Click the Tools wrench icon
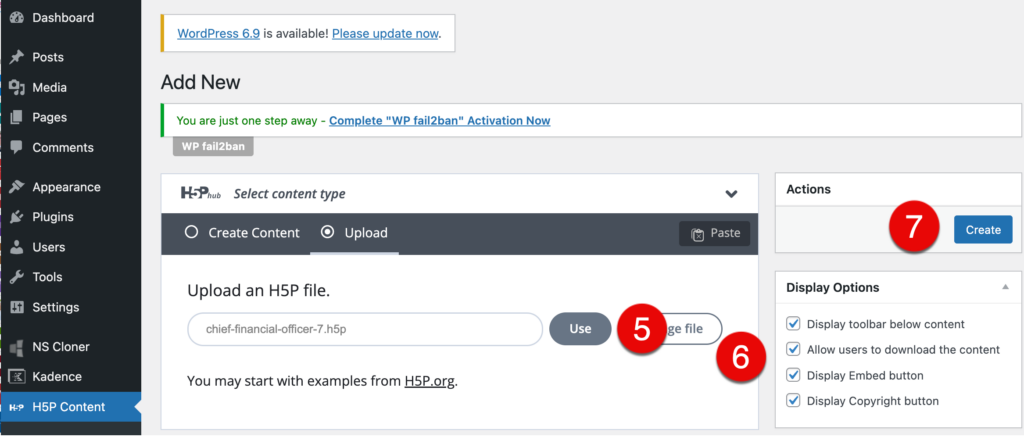Image resolution: width=1024 pixels, height=437 pixels. coord(16,277)
